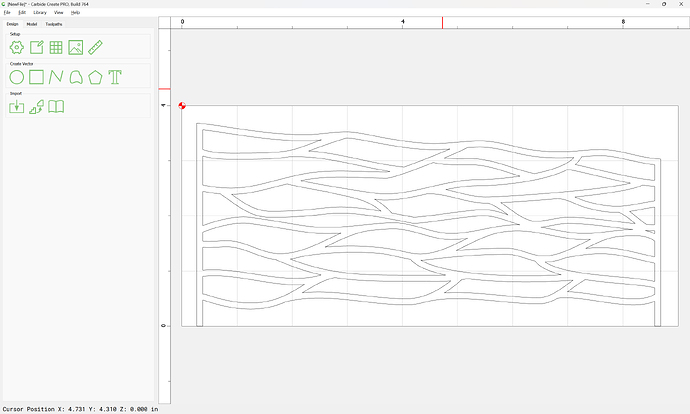Activate the Text tool

[x=116, y=77]
